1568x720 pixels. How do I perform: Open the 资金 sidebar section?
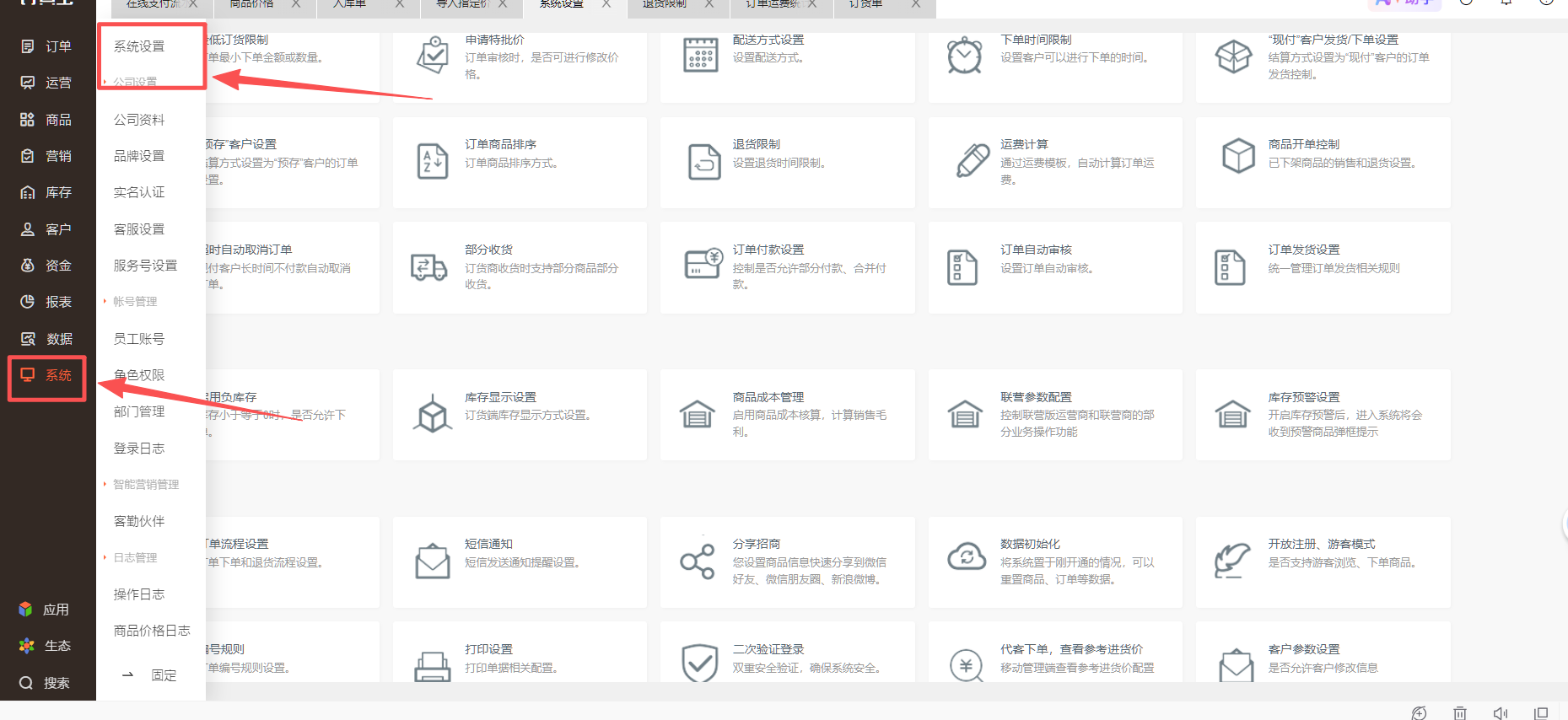46,266
